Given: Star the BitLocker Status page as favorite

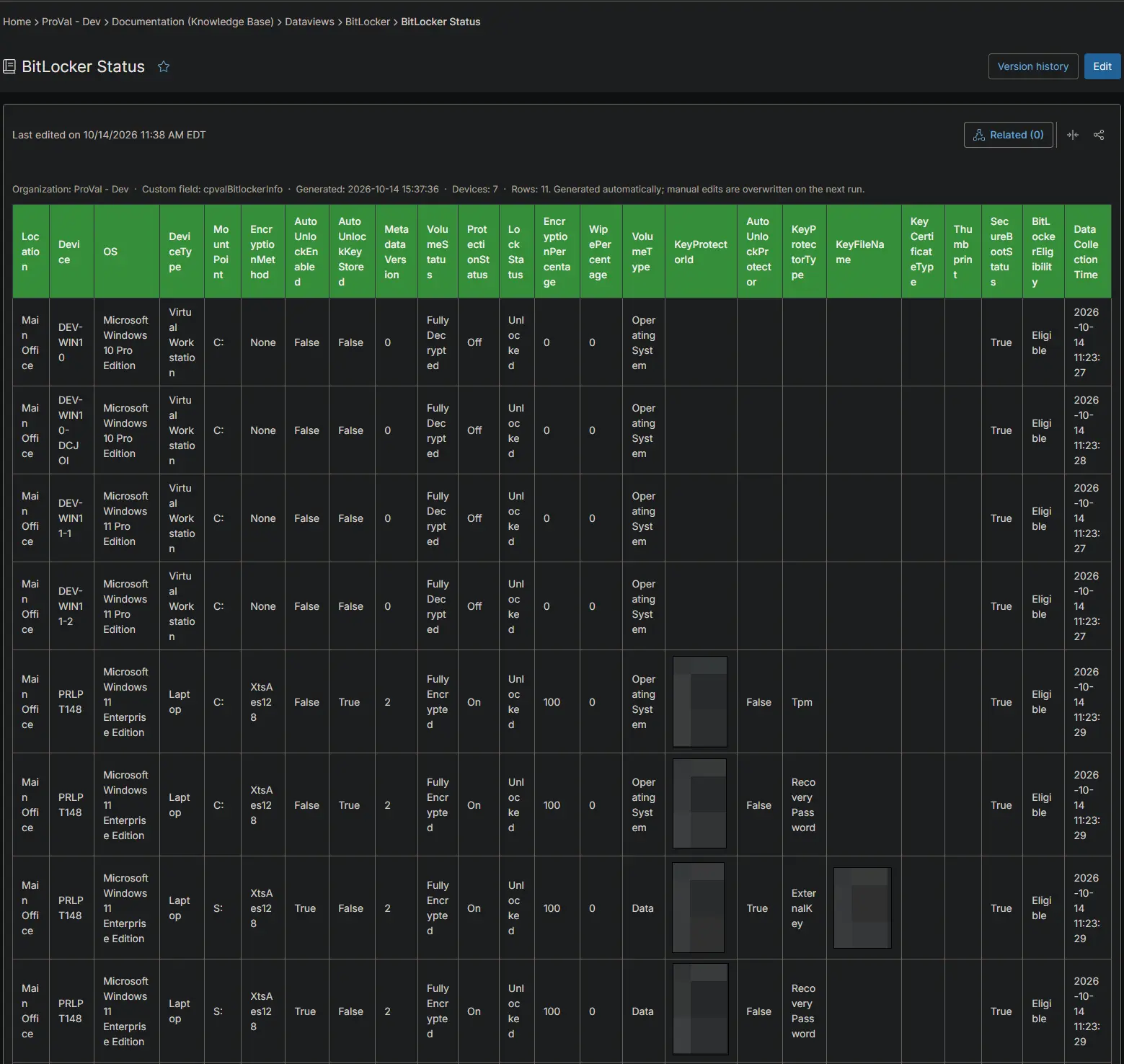Looking at the screenshot, I should (164, 67).
